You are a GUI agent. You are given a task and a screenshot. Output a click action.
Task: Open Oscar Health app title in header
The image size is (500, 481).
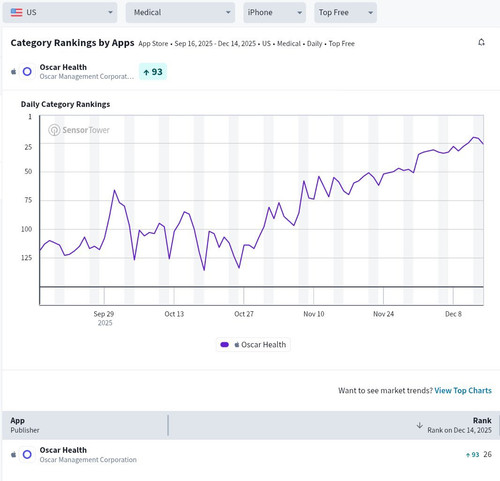(63, 67)
